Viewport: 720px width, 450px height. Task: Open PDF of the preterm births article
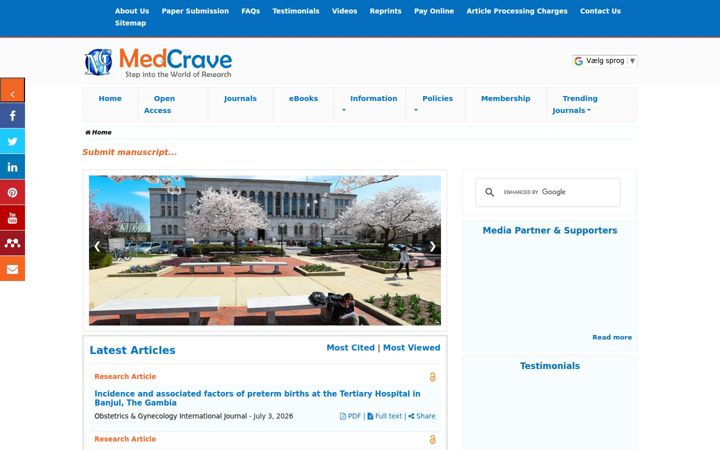[x=350, y=416]
